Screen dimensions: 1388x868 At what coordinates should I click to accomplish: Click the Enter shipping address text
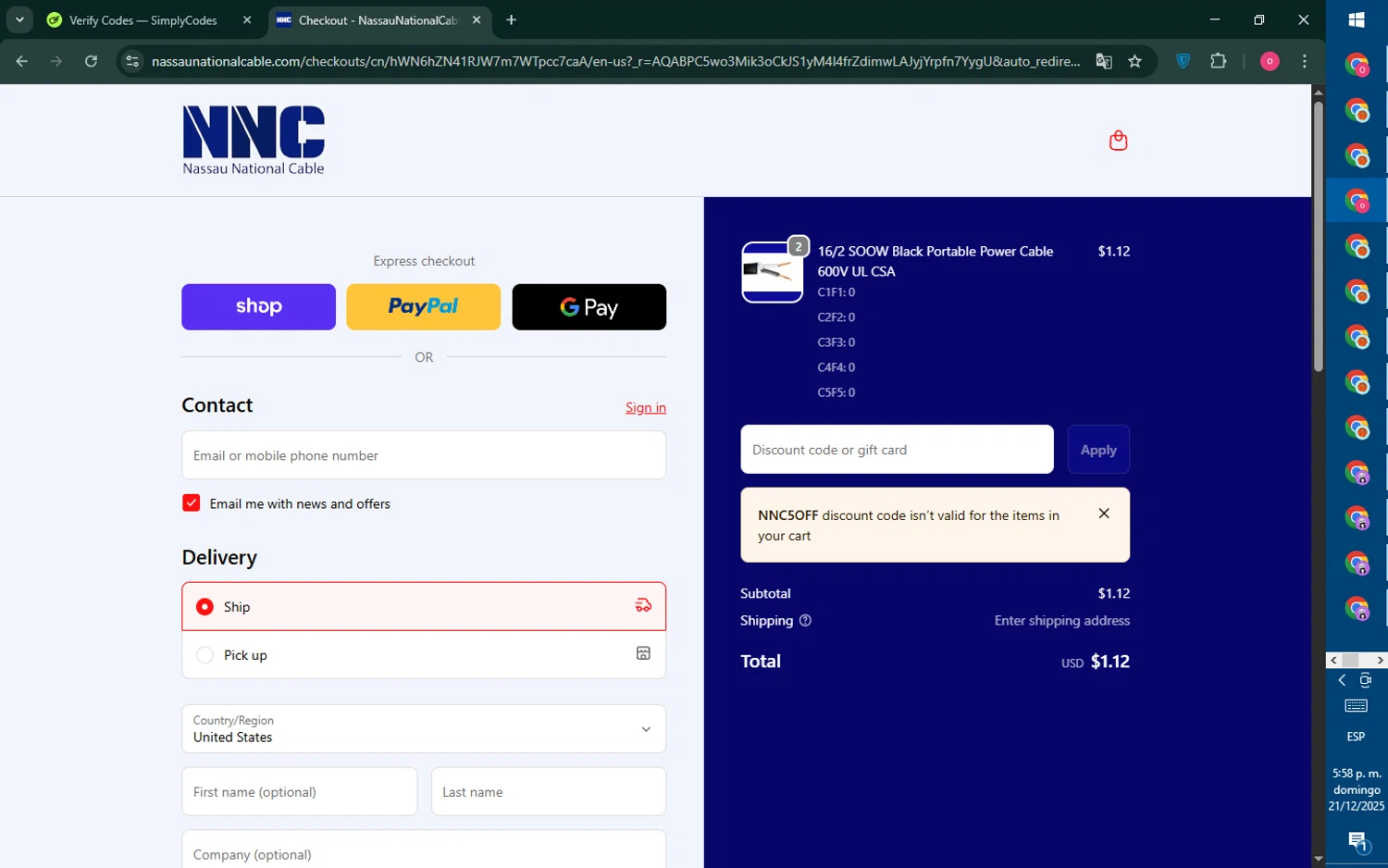coord(1061,621)
